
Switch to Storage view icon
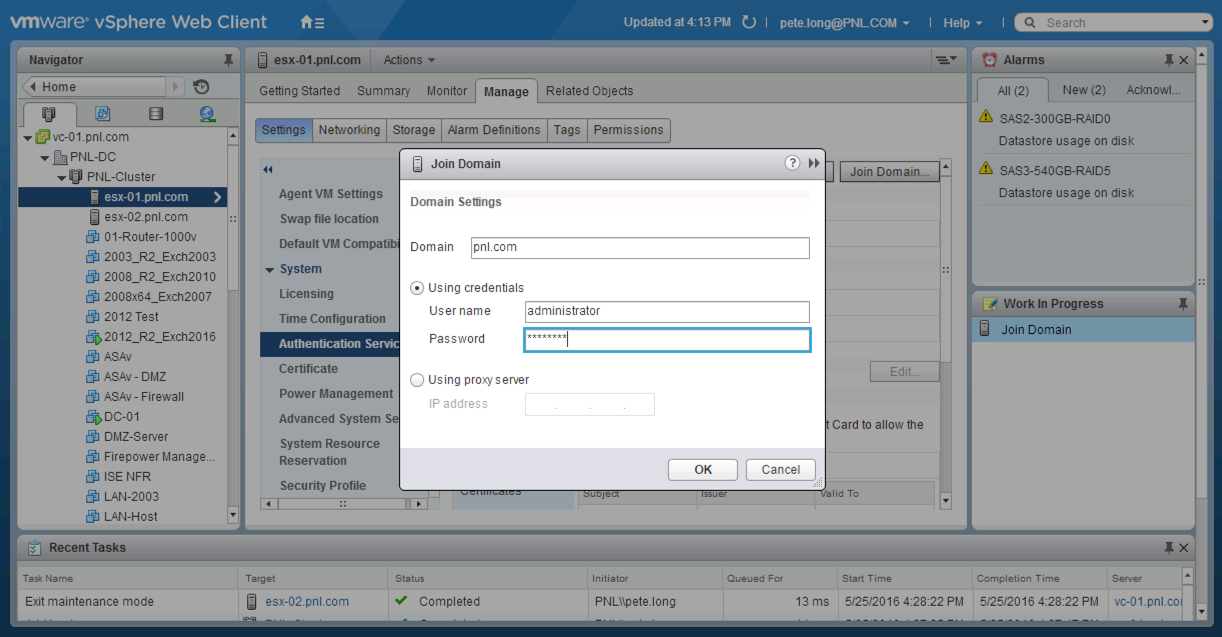155,114
